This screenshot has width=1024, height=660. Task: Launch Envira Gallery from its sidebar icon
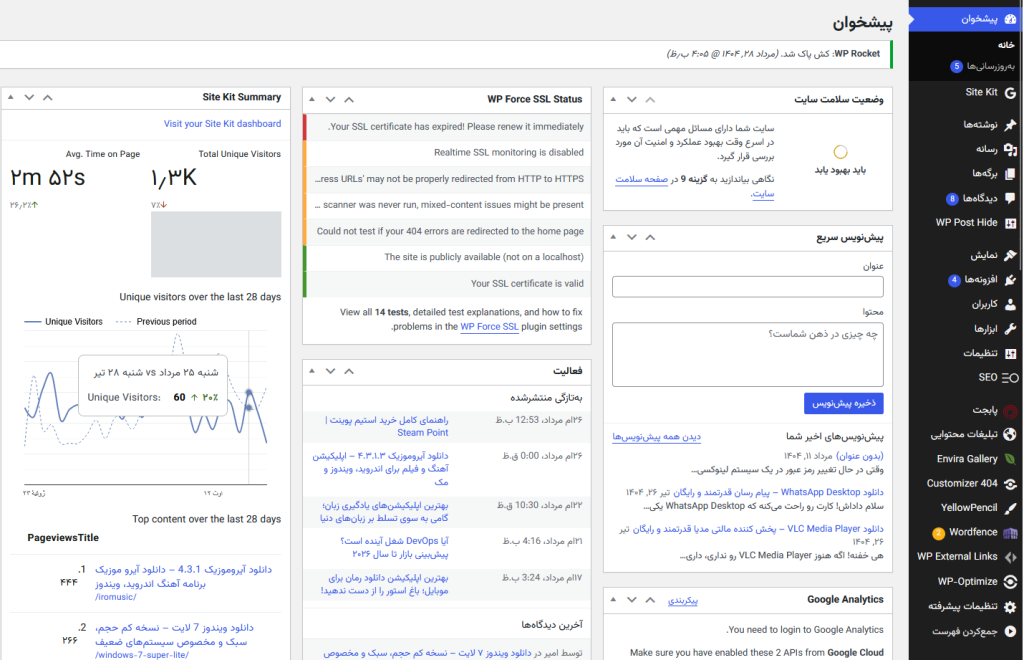click(x=1008, y=458)
